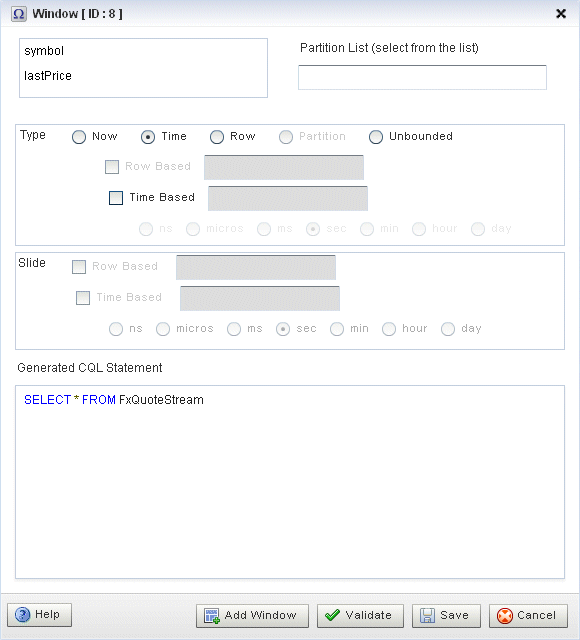Click in the Generated CQL Statement area
This screenshot has width=580, height=640.
tap(290, 482)
